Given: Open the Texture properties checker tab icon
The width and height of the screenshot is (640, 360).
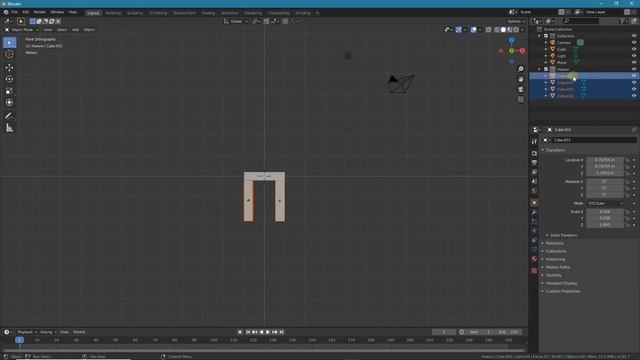Looking at the screenshot, I should [x=534, y=271].
